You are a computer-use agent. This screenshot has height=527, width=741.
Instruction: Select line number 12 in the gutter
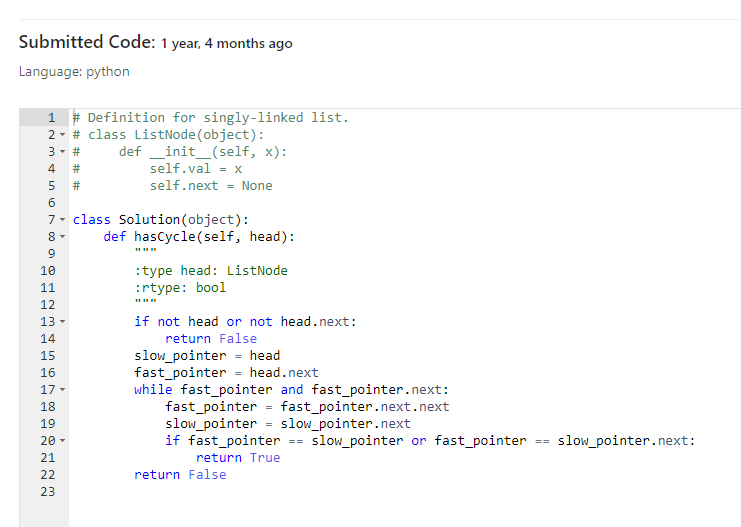coord(48,305)
